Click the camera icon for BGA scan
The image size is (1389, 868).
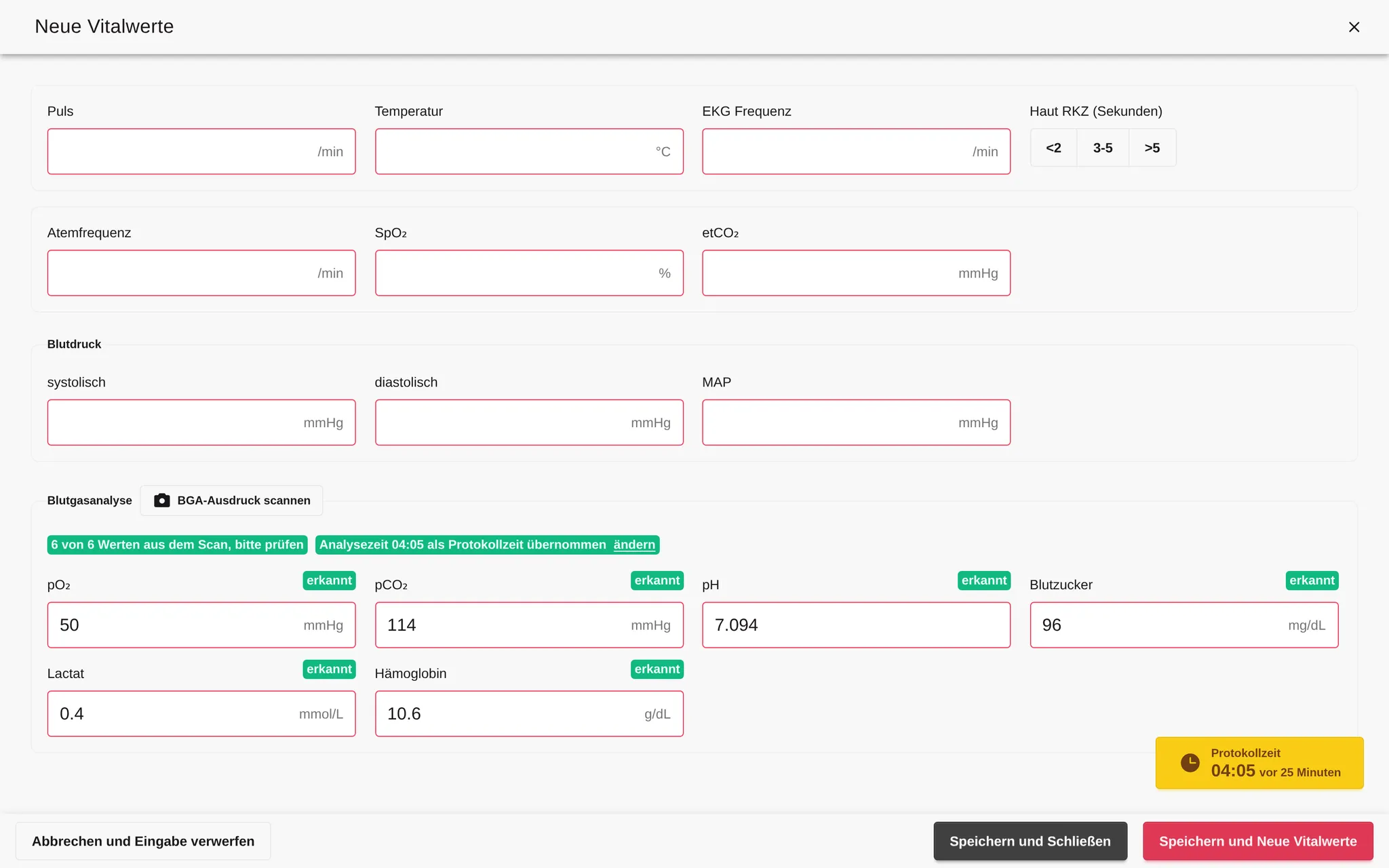click(x=162, y=500)
